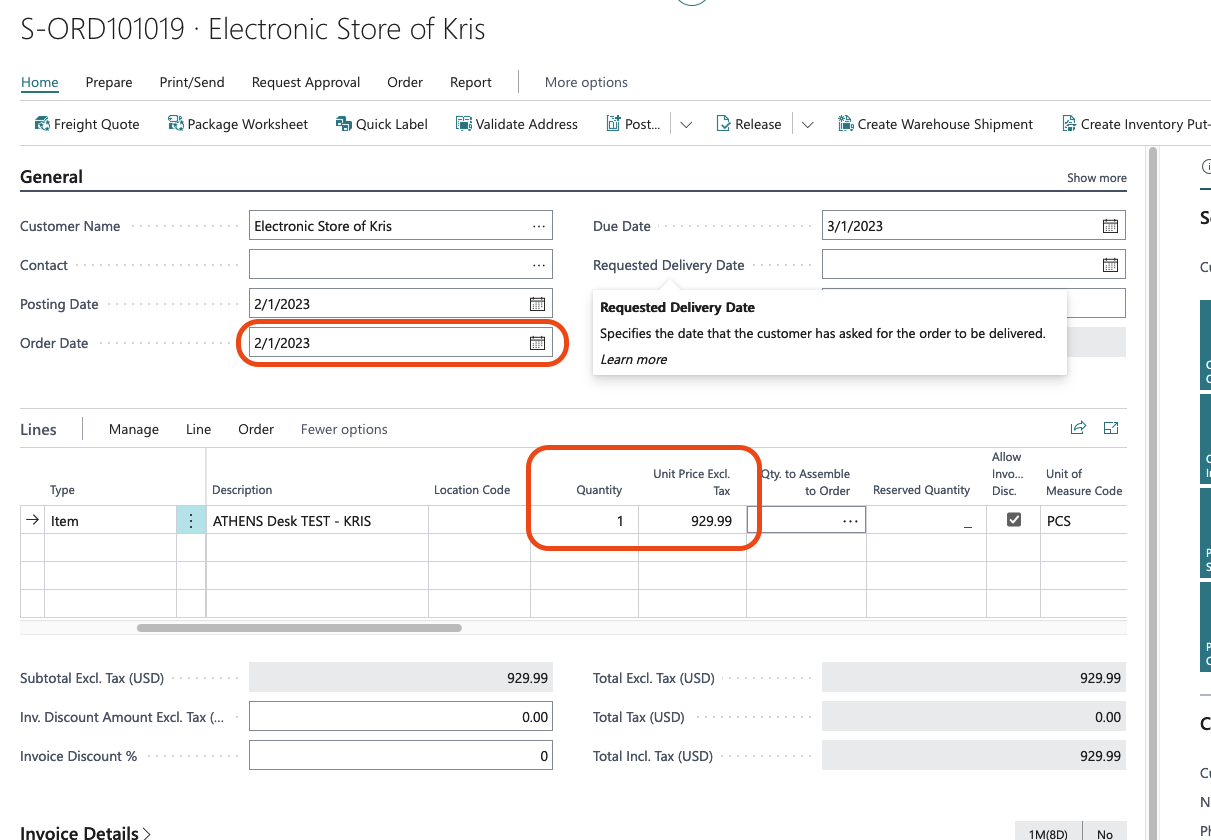The image size is (1211, 840).
Task: Click the Show more link in General
Action: click(1096, 177)
